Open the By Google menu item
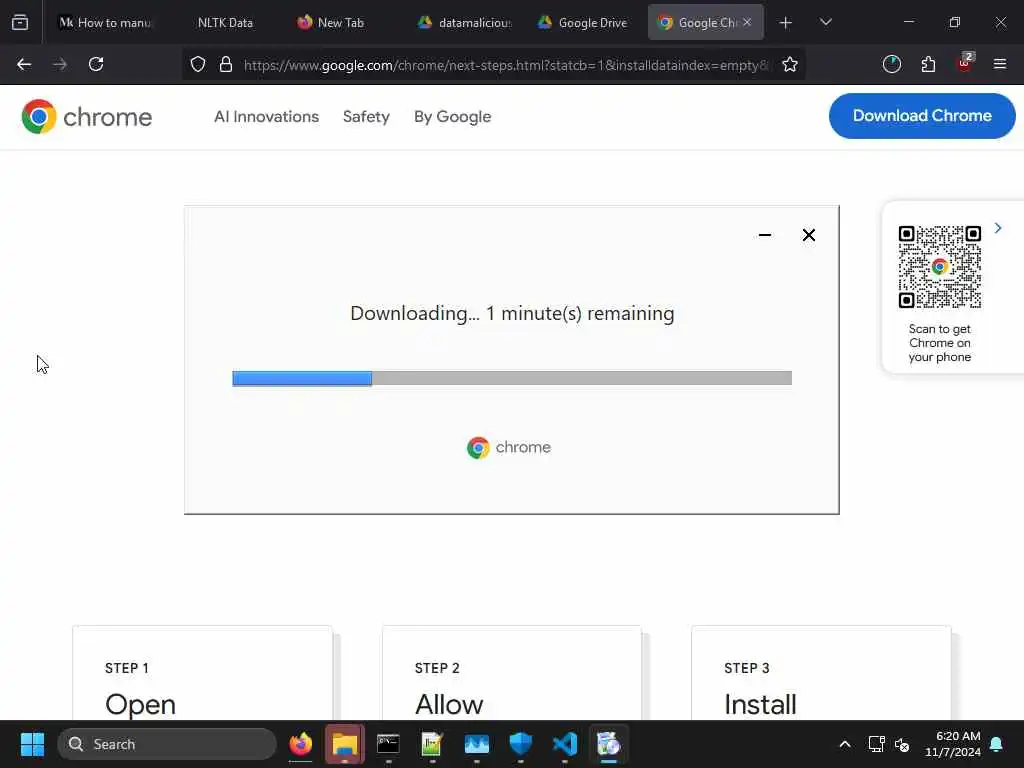The image size is (1024, 768). pos(453,117)
